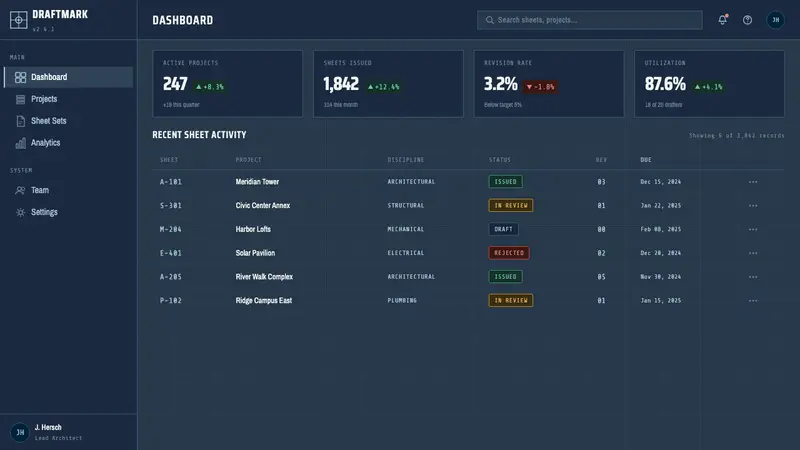Image resolution: width=800 pixels, height=450 pixels.
Task: Select sheet S-301
Action: (x=170, y=206)
